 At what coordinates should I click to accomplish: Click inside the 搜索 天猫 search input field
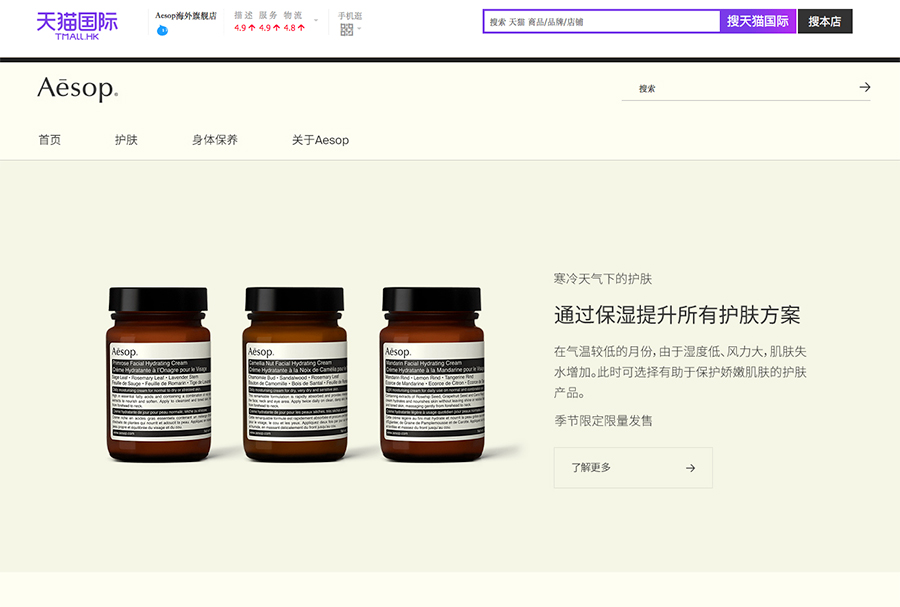click(600, 21)
